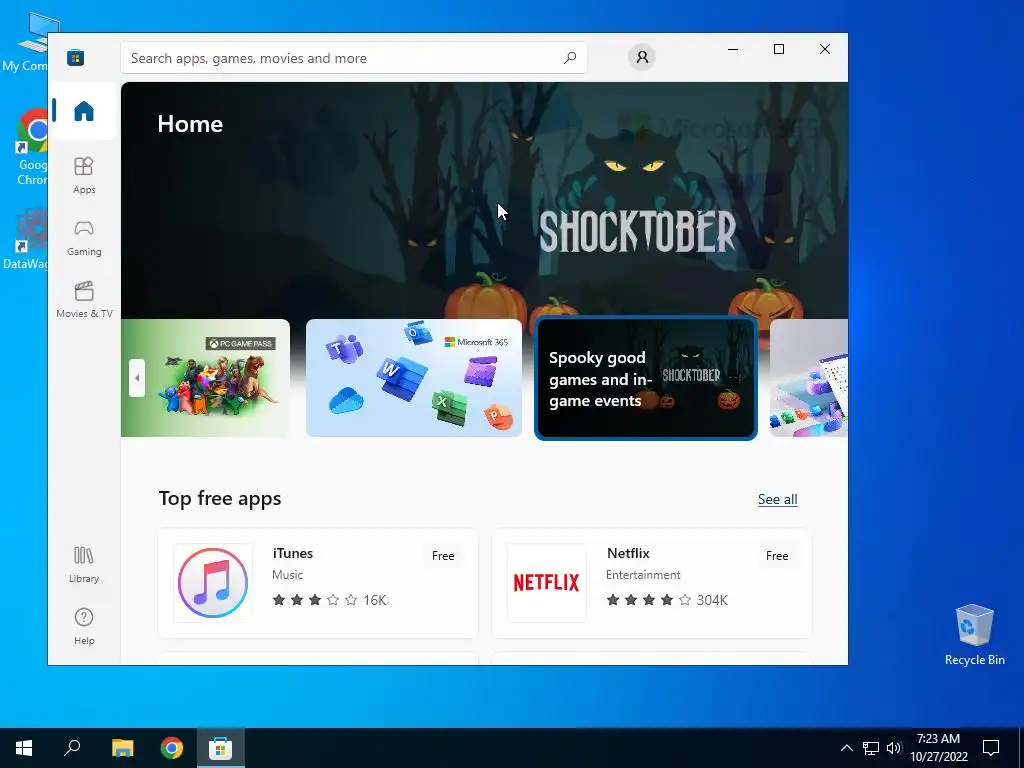Select the PC Game Pass banner thumbnail
The image size is (1024, 768).
(205, 377)
